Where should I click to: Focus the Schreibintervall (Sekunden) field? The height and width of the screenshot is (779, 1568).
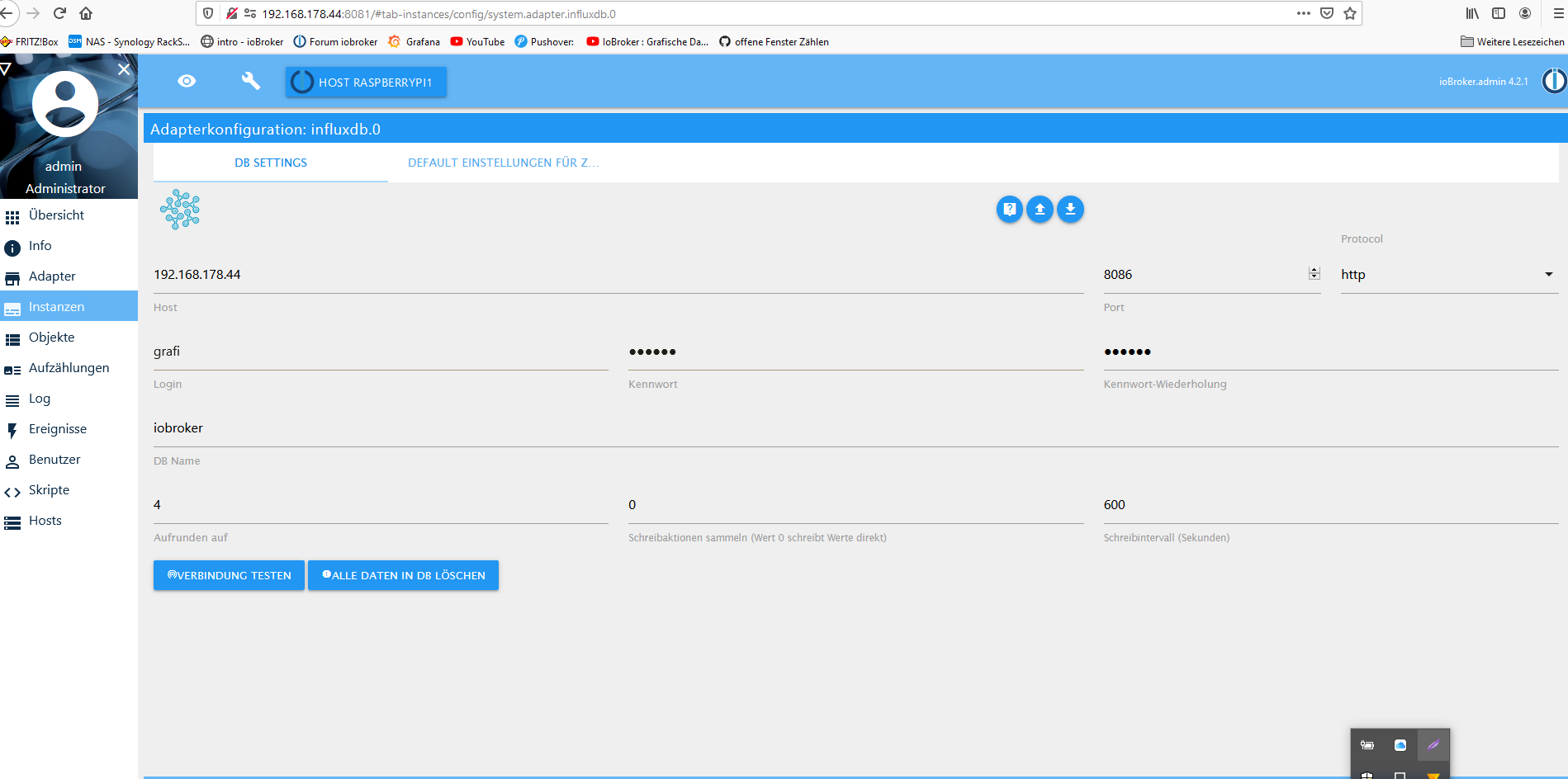click(x=1331, y=505)
